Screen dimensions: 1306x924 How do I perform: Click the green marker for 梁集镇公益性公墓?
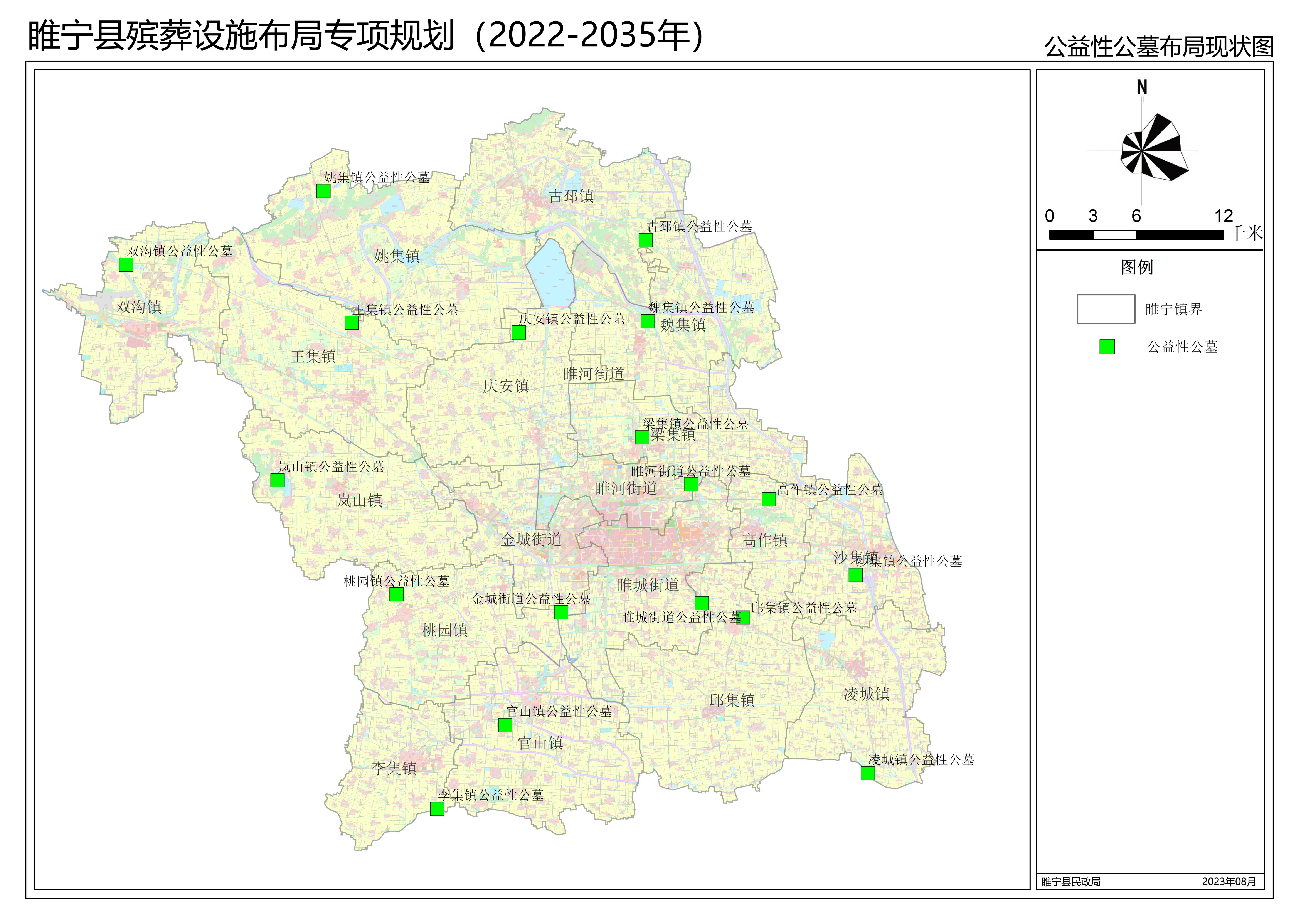click(642, 438)
